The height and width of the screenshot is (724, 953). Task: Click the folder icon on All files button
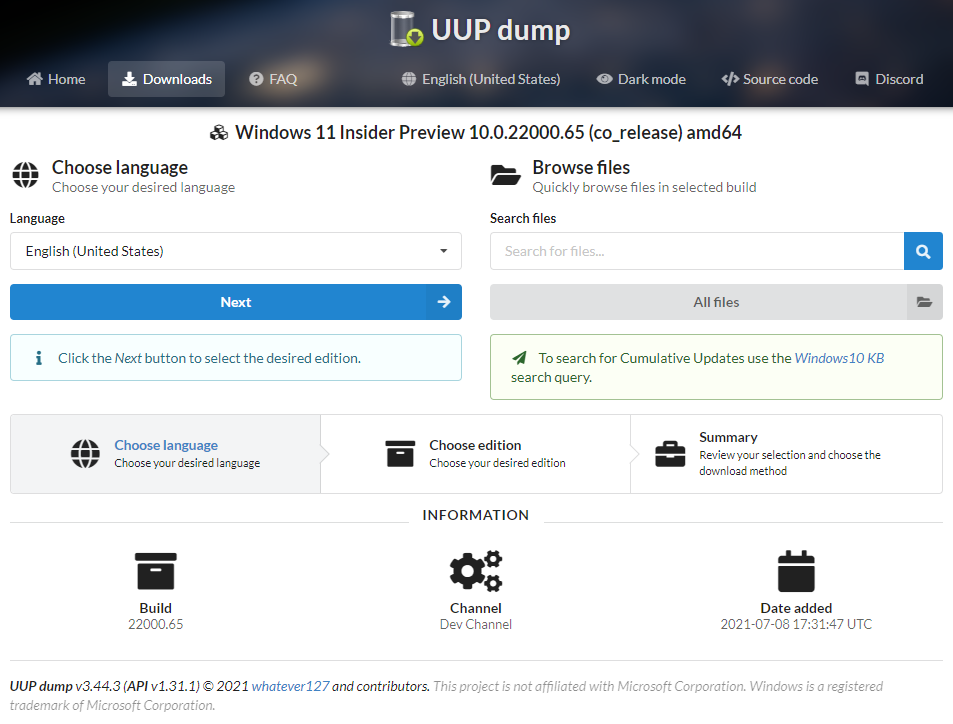click(924, 302)
